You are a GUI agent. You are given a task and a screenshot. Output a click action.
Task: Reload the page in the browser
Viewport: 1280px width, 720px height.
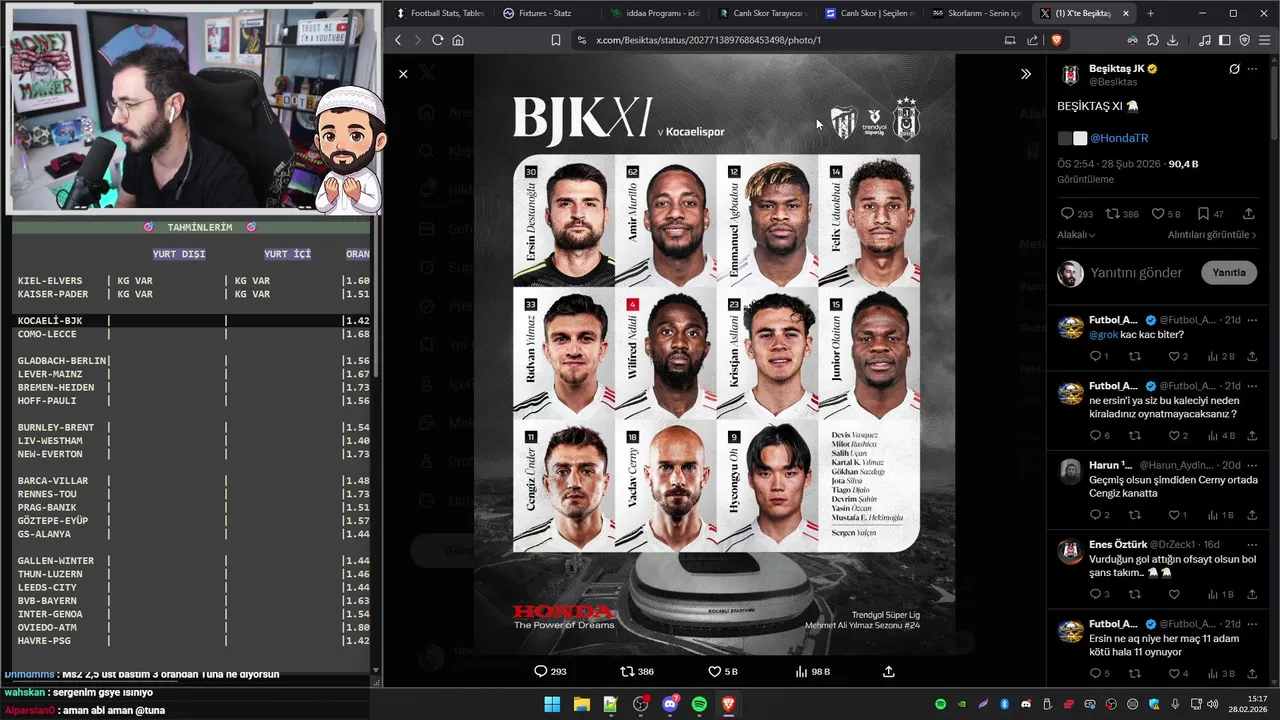(437, 40)
